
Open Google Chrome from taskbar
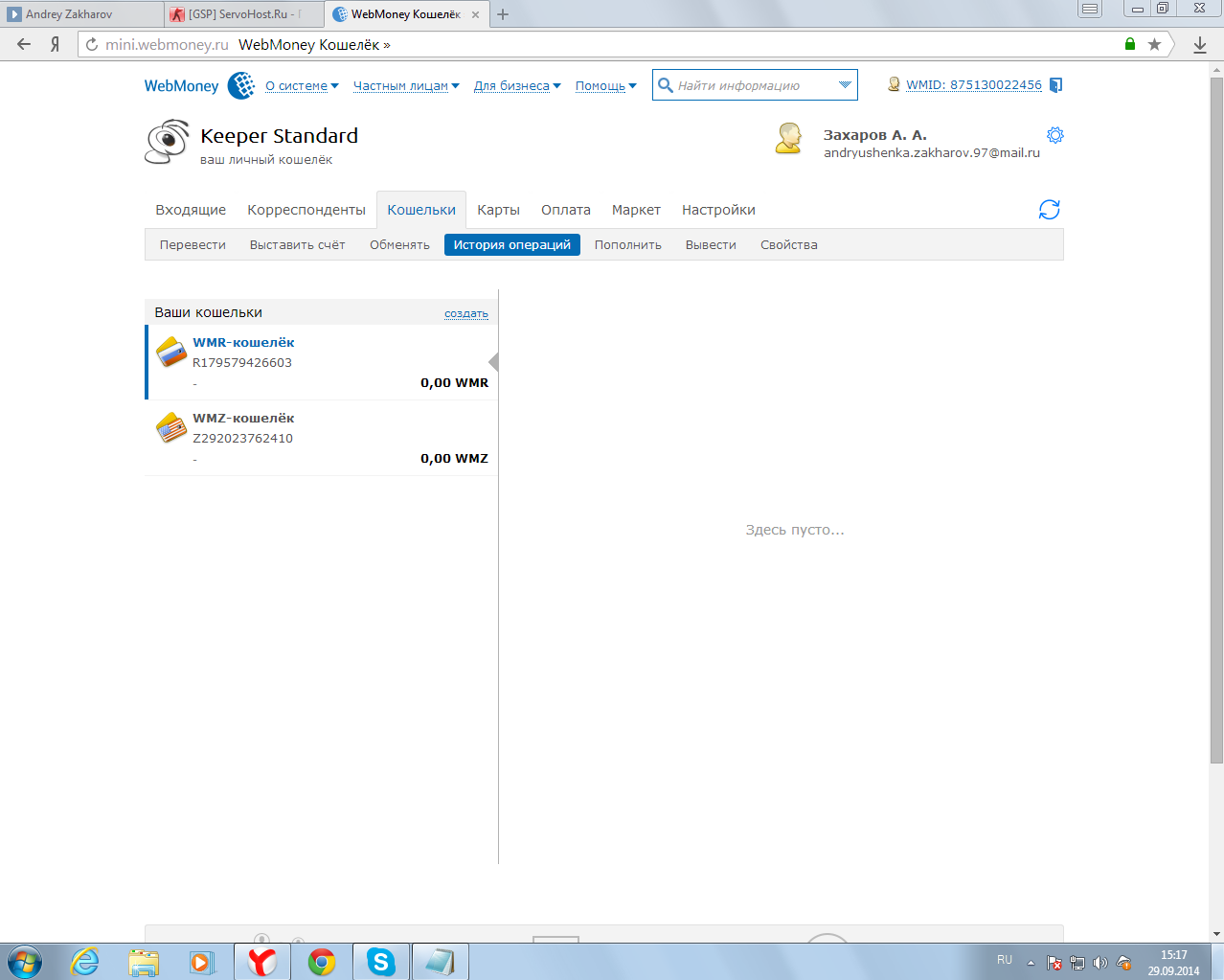[x=322, y=962]
